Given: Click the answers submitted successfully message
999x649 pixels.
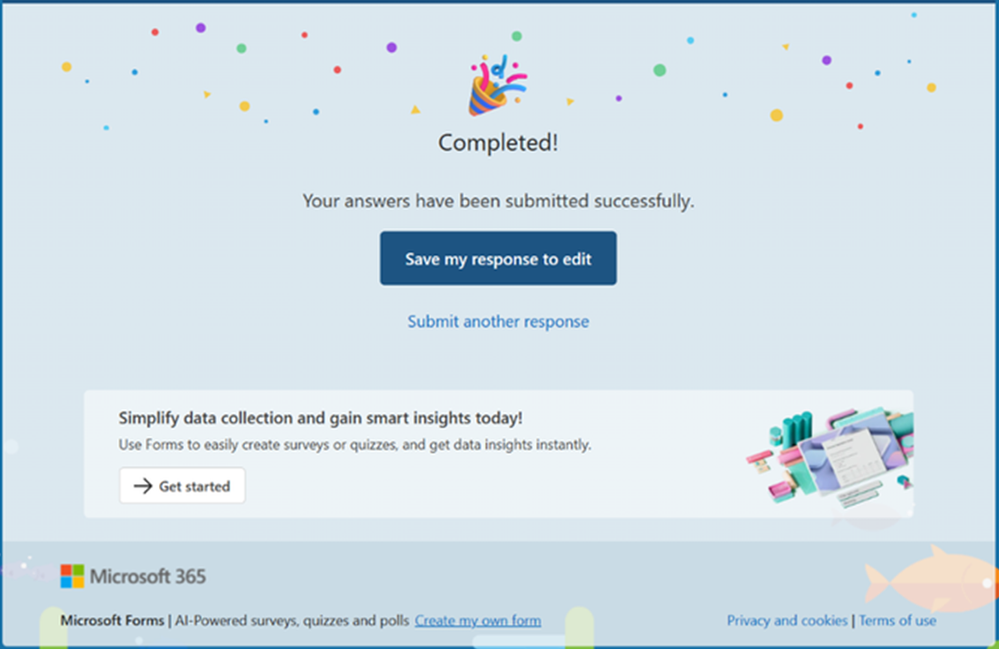Looking at the screenshot, I should click(498, 201).
